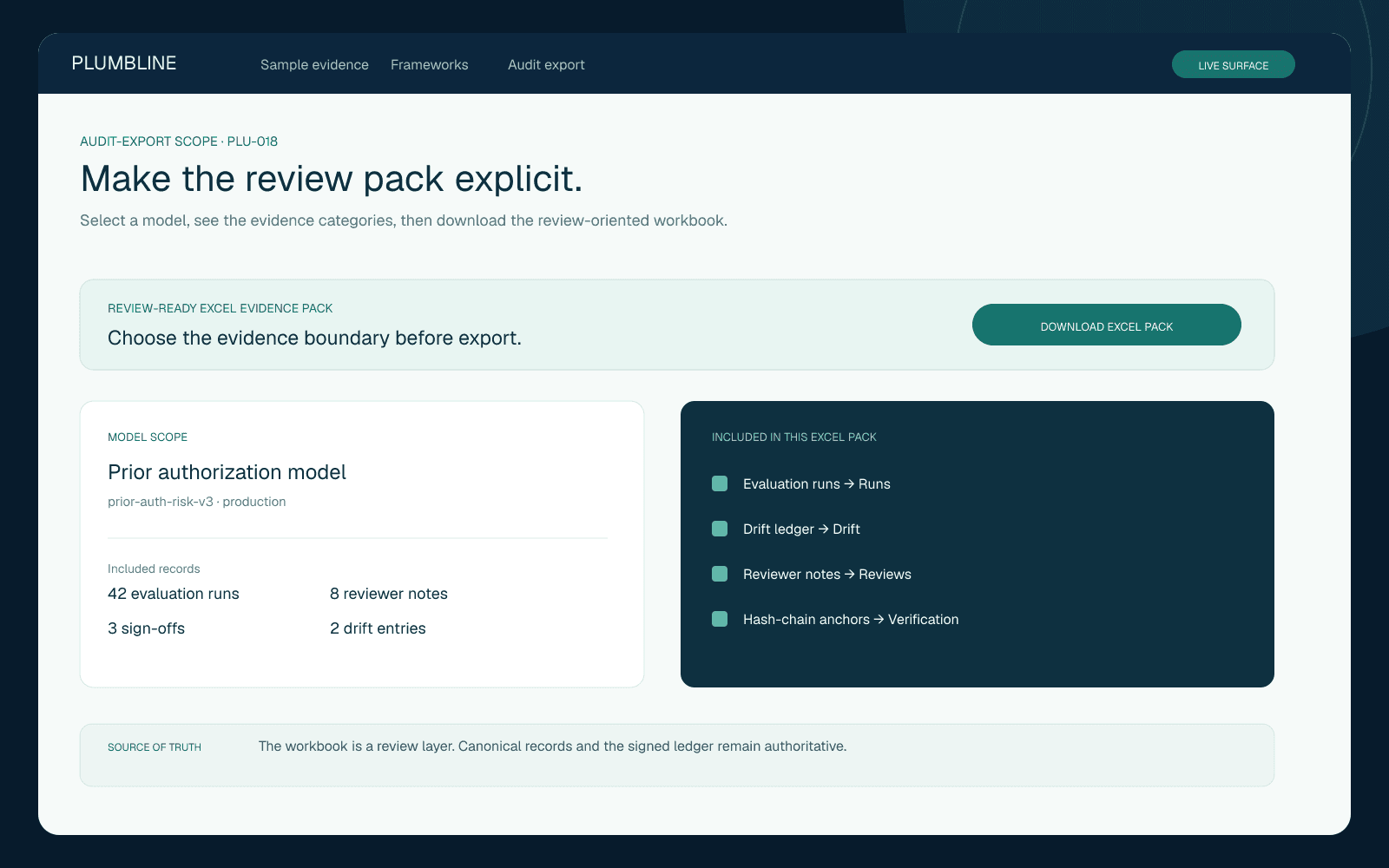The height and width of the screenshot is (868, 1389).
Task: Click the prior-auth-risk-v3 · production text
Action: (196, 502)
